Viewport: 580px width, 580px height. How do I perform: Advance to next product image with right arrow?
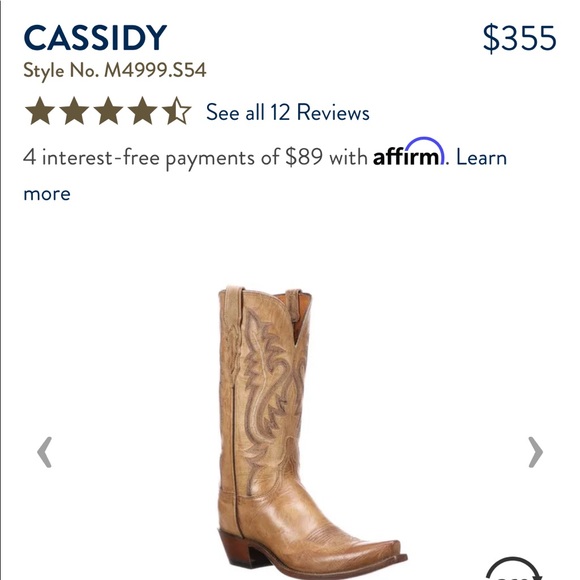[535, 452]
